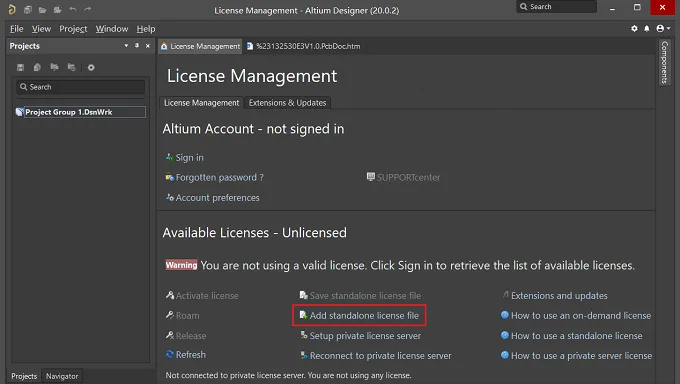This screenshot has height=384, width=680.
Task: Expand the Components side panel
Action: [x=664, y=62]
